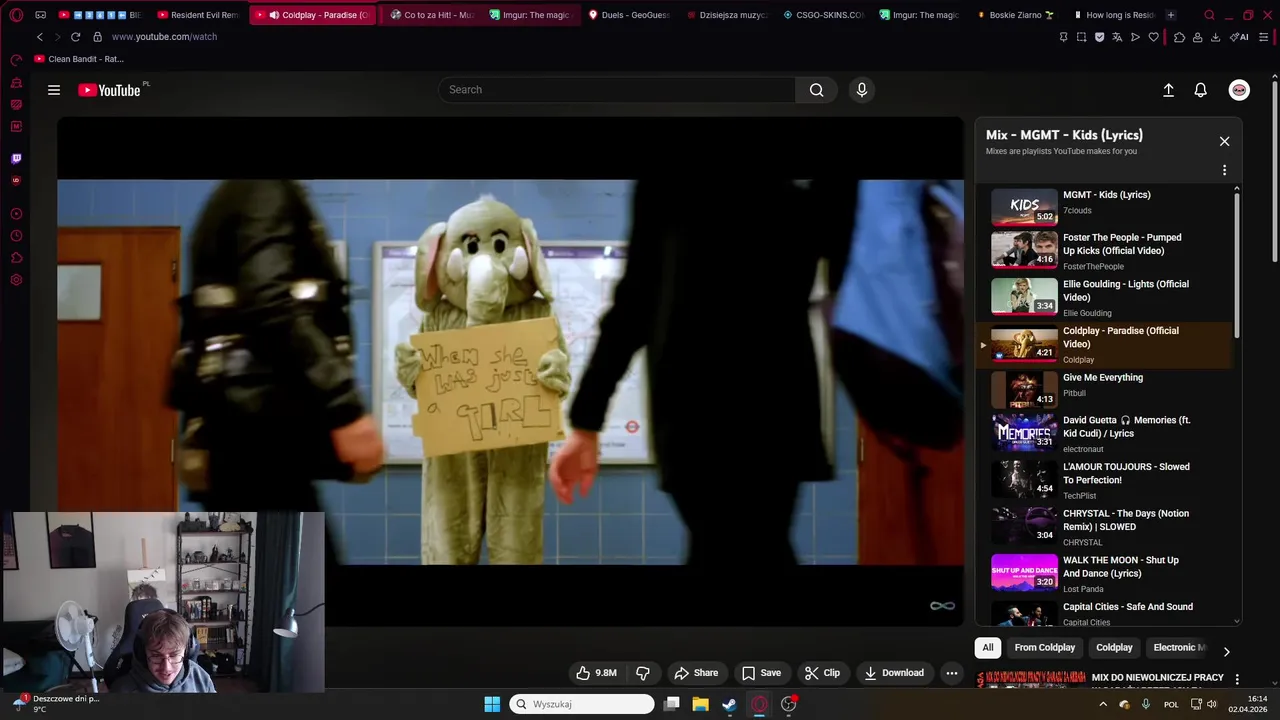1280x720 pixels.
Task: Open browser downloads toolbar icon
Action: [x=1215, y=37]
